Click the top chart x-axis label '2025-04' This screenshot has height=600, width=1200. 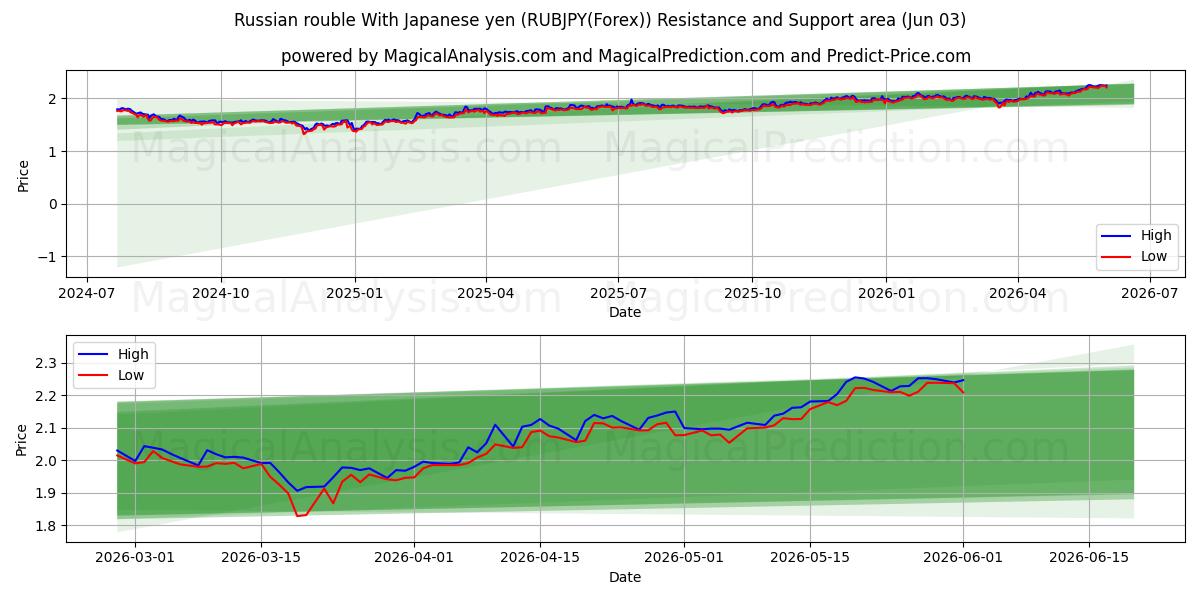point(486,293)
